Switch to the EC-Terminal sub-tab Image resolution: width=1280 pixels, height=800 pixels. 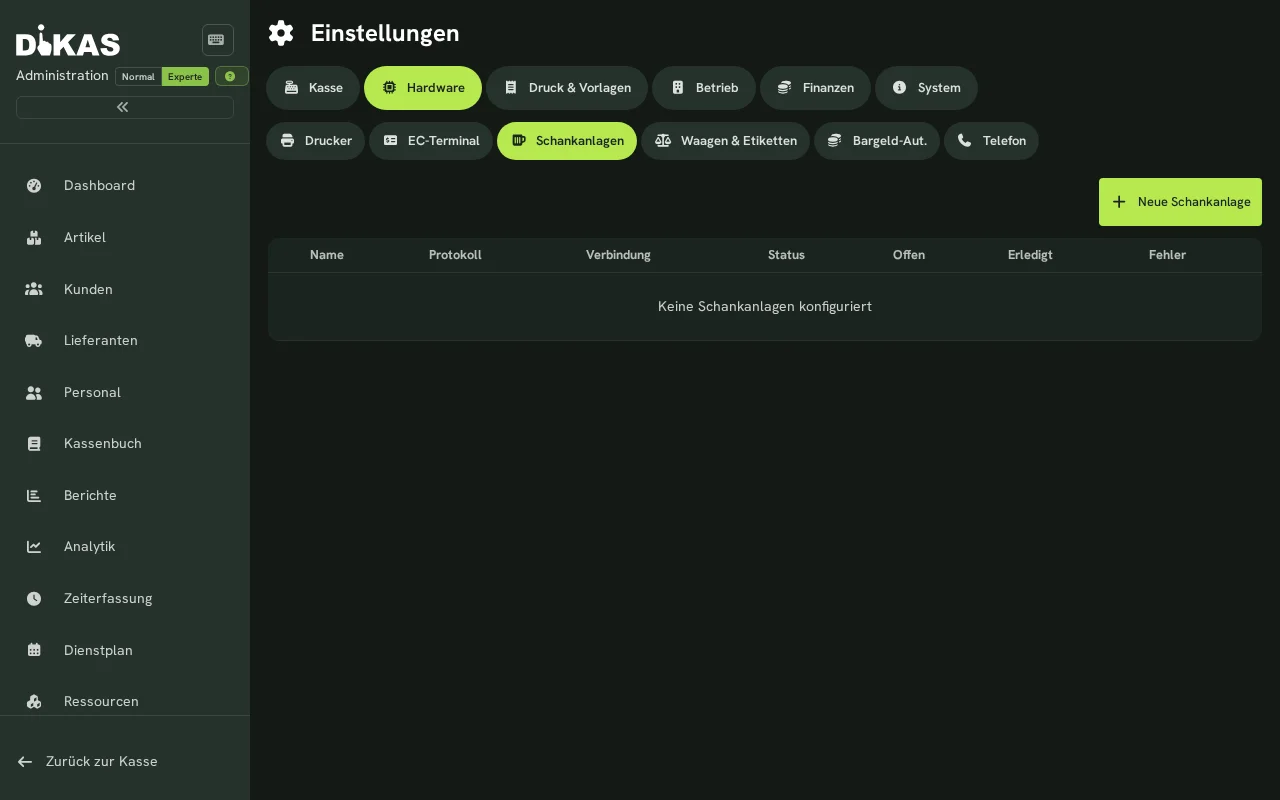pyautogui.click(x=431, y=141)
